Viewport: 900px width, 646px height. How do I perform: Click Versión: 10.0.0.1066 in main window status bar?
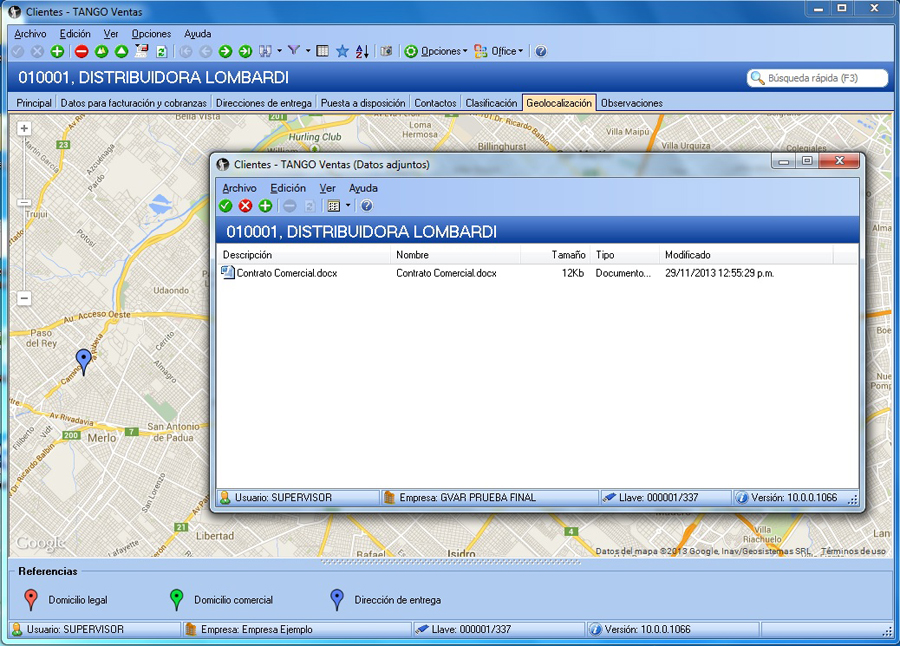click(672, 629)
